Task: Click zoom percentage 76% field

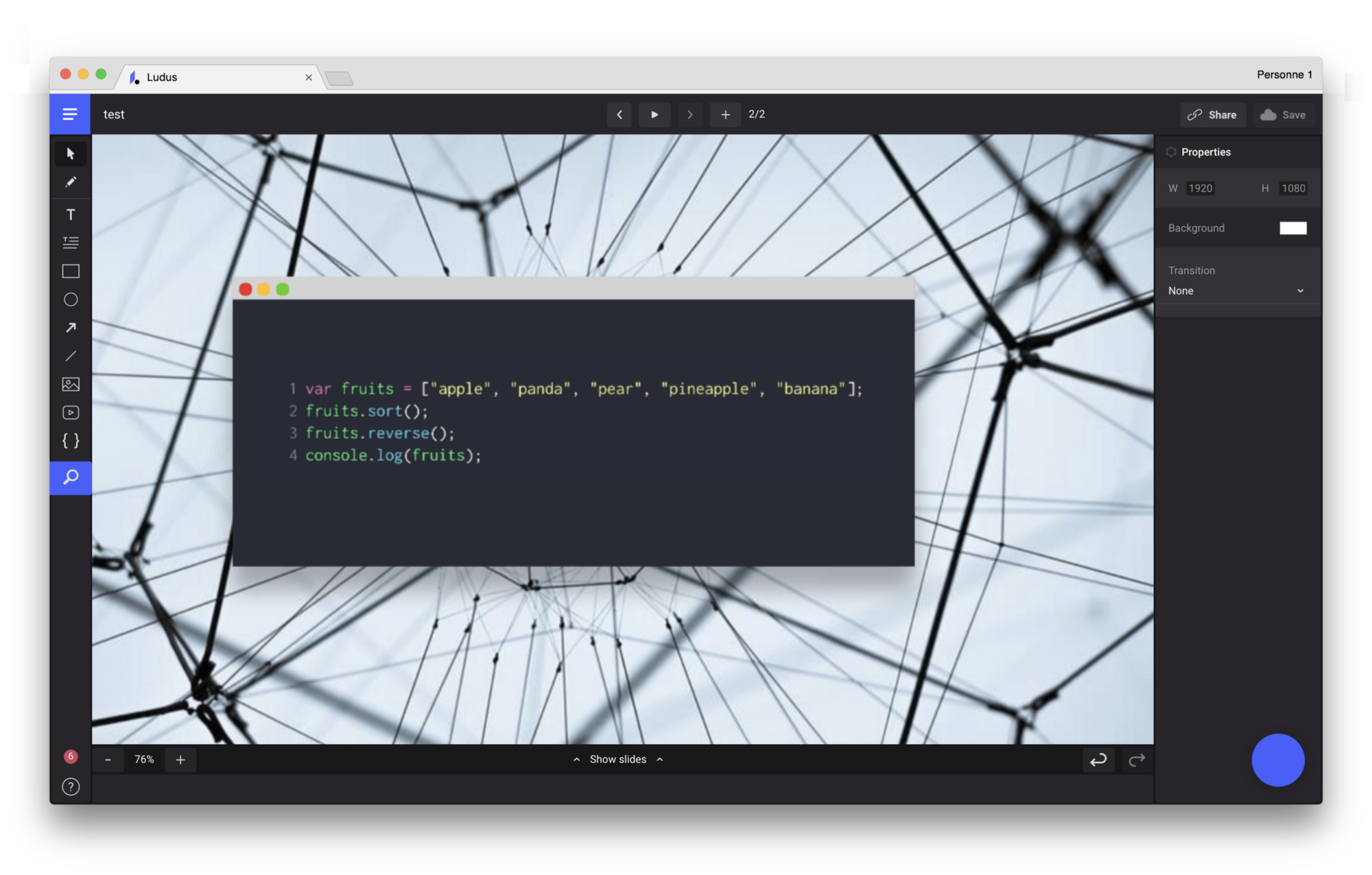Action: tap(145, 758)
